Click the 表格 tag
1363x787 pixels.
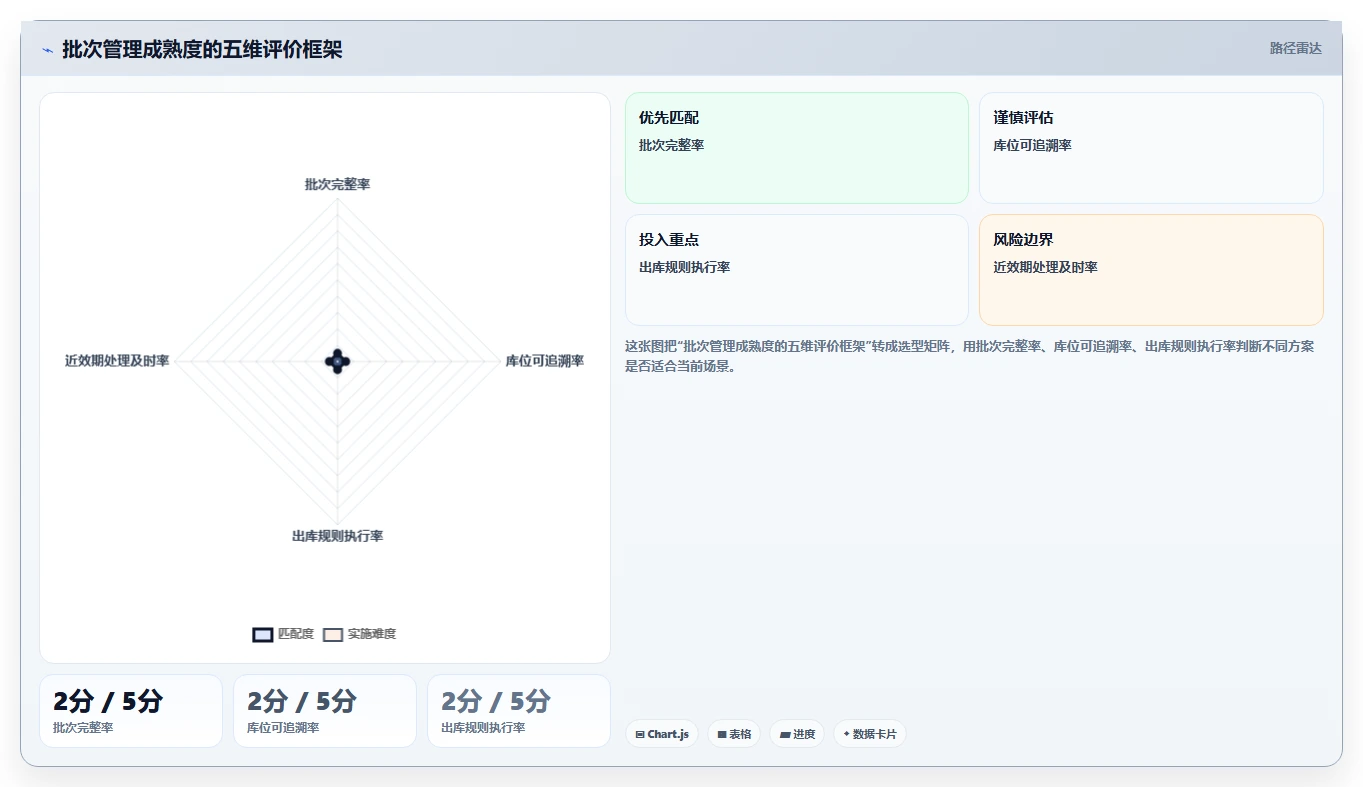(x=734, y=734)
